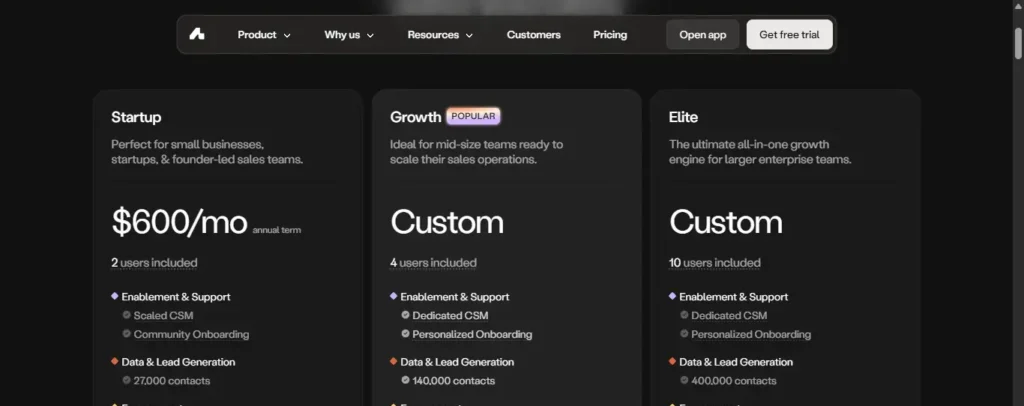
Task: Click the vertical page scrollbar thumb
Action: tap(1018, 44)
